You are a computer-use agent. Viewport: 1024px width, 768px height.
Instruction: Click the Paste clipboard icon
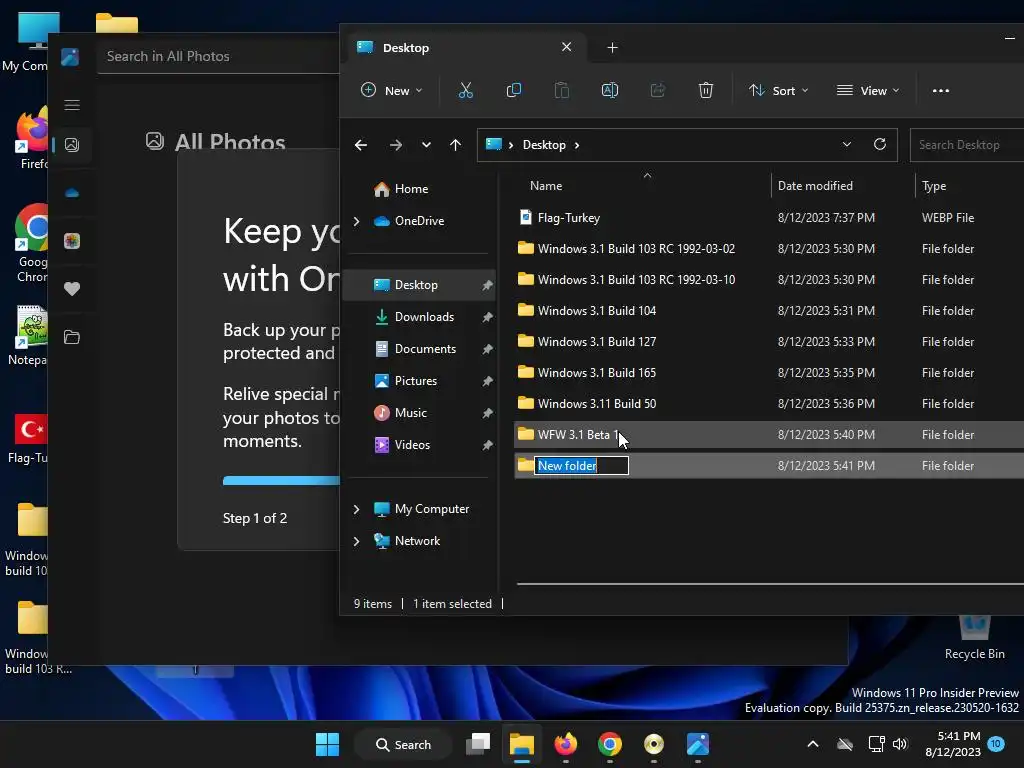coord(562,90)
